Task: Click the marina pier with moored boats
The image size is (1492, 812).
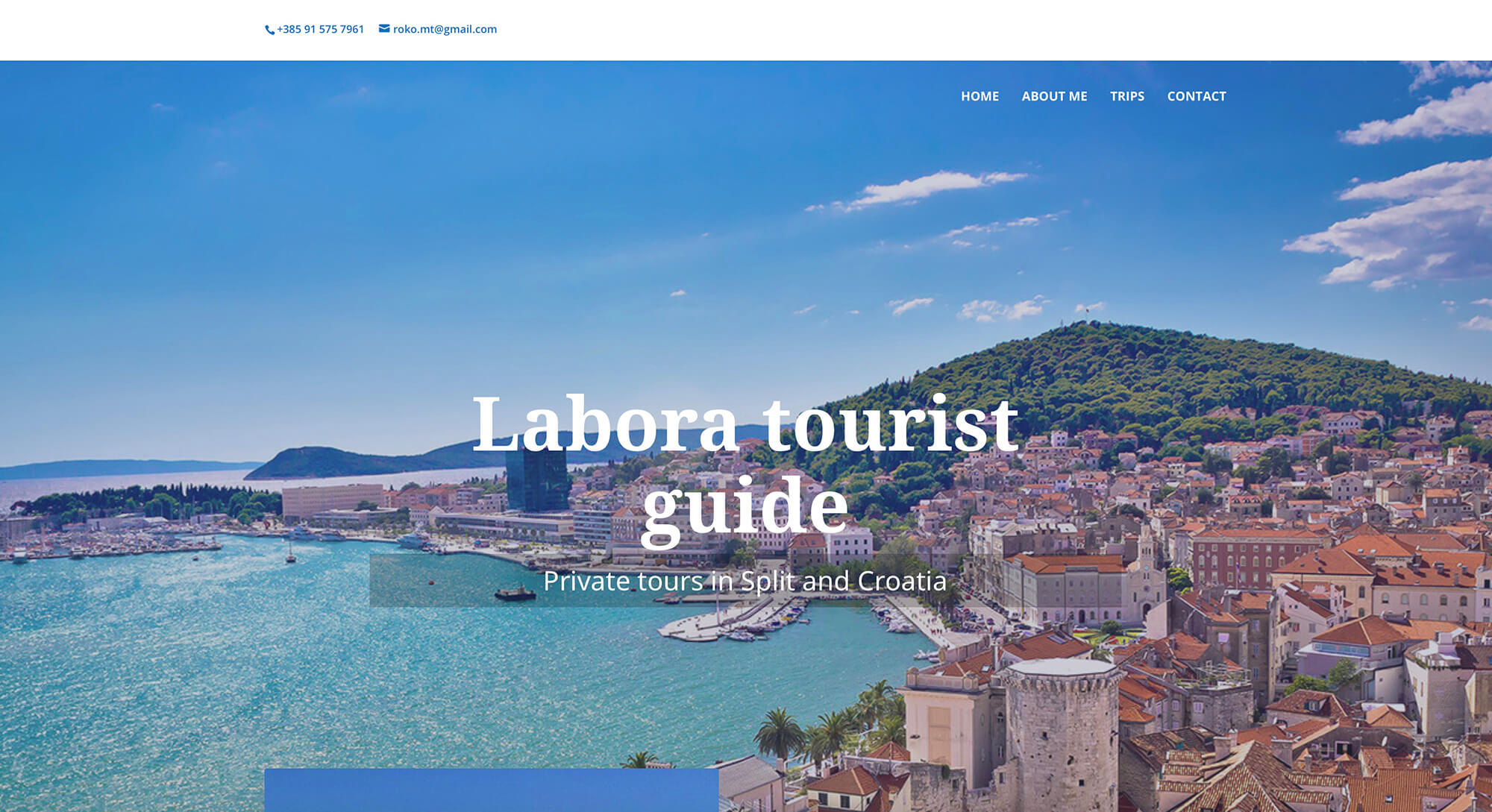Action: 735,623
